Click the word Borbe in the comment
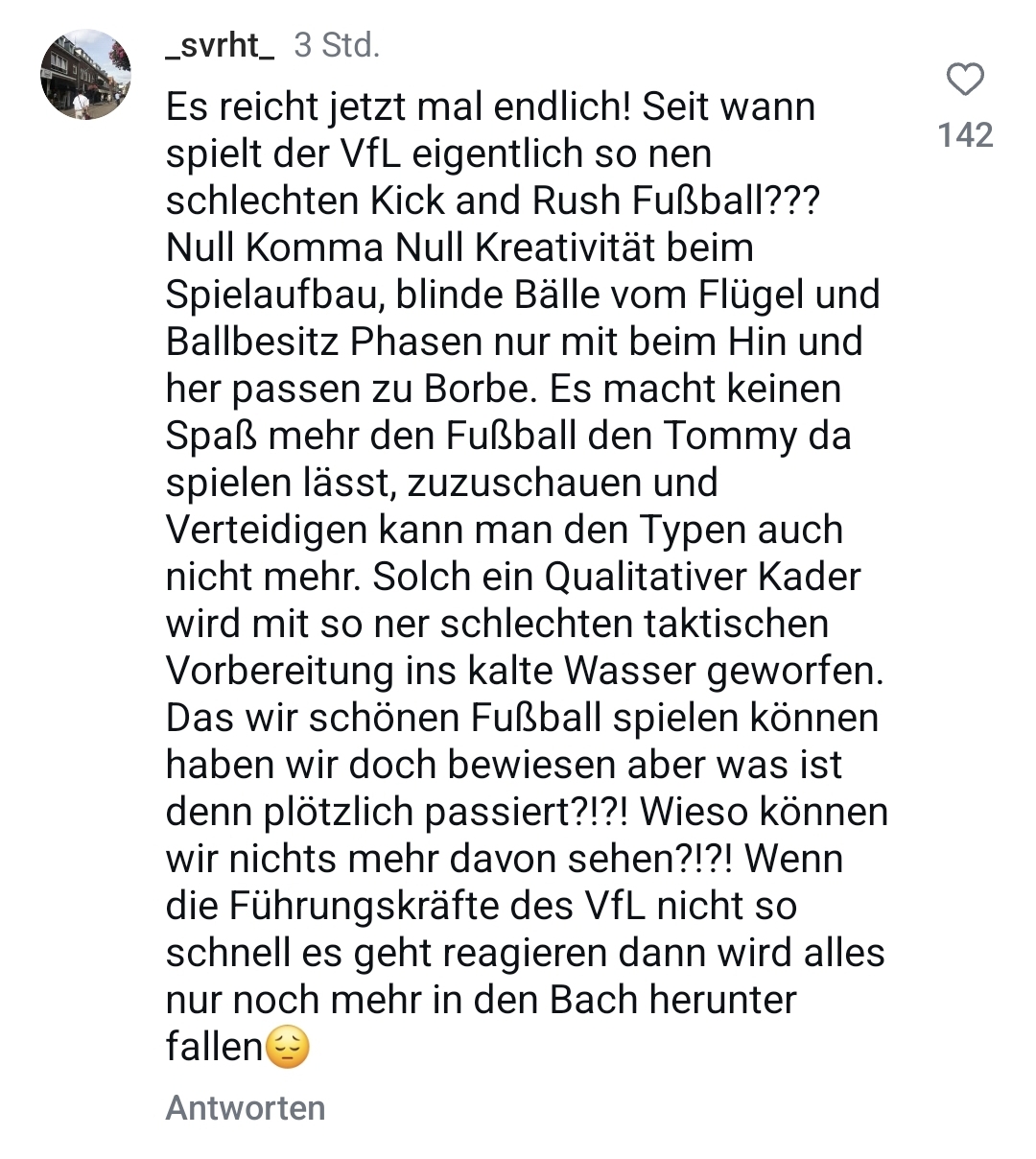The image size is (1036, 1159). (506, 390)
